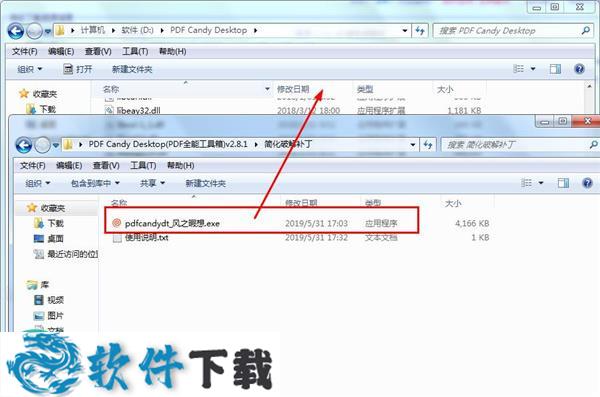Go forward in the PDF Candy Desktop window
Image resolution: width=600 pixels, height=397 pixels.
click(34, 31)
